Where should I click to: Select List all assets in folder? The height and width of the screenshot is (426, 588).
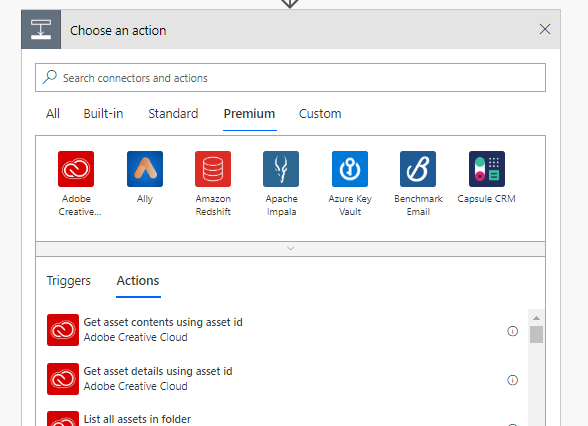[137, 419]
